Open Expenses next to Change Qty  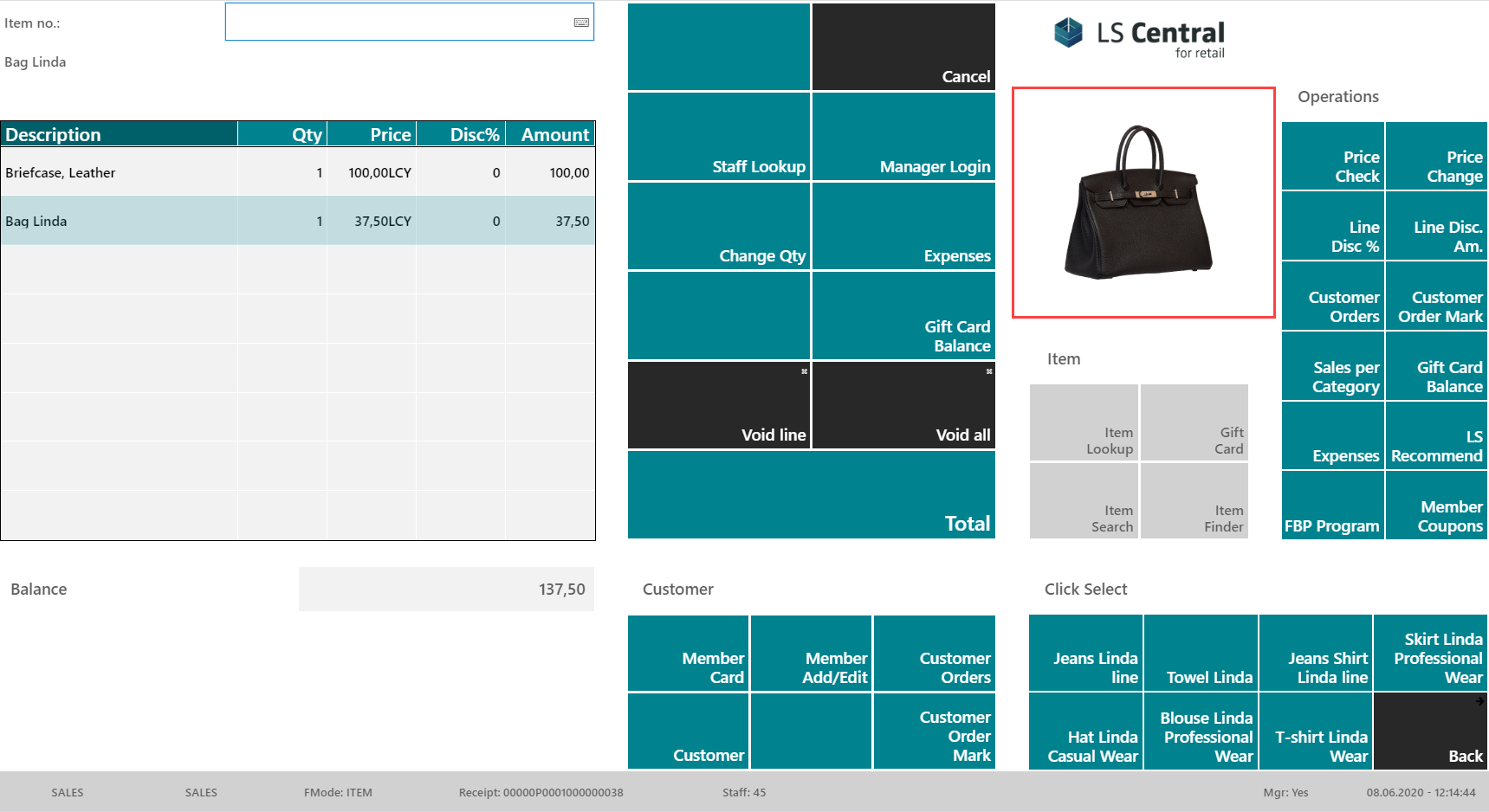click(x=903, y=226)
